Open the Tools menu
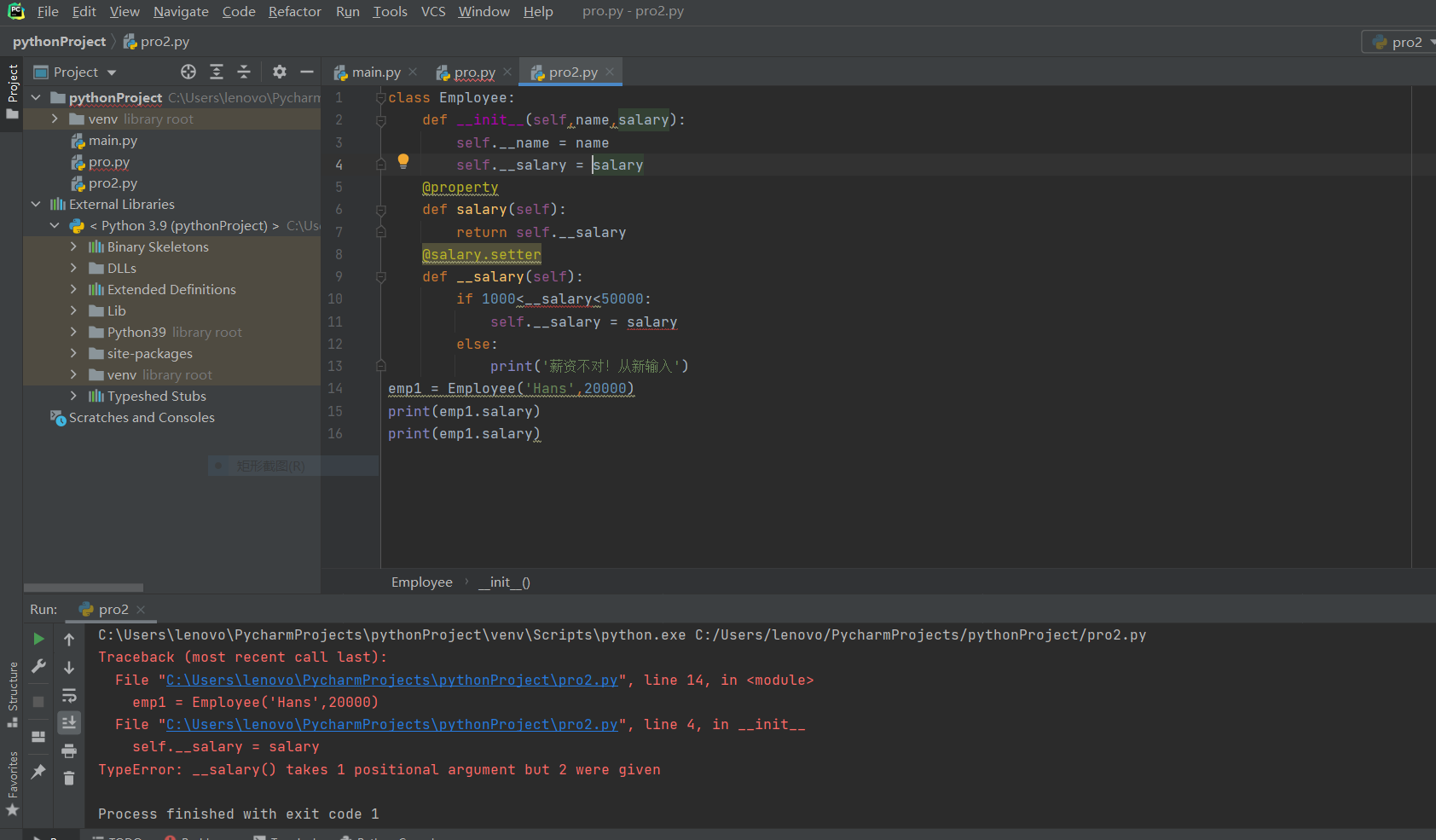Viewport: 1436px width, 840px height. pos(390,11)
